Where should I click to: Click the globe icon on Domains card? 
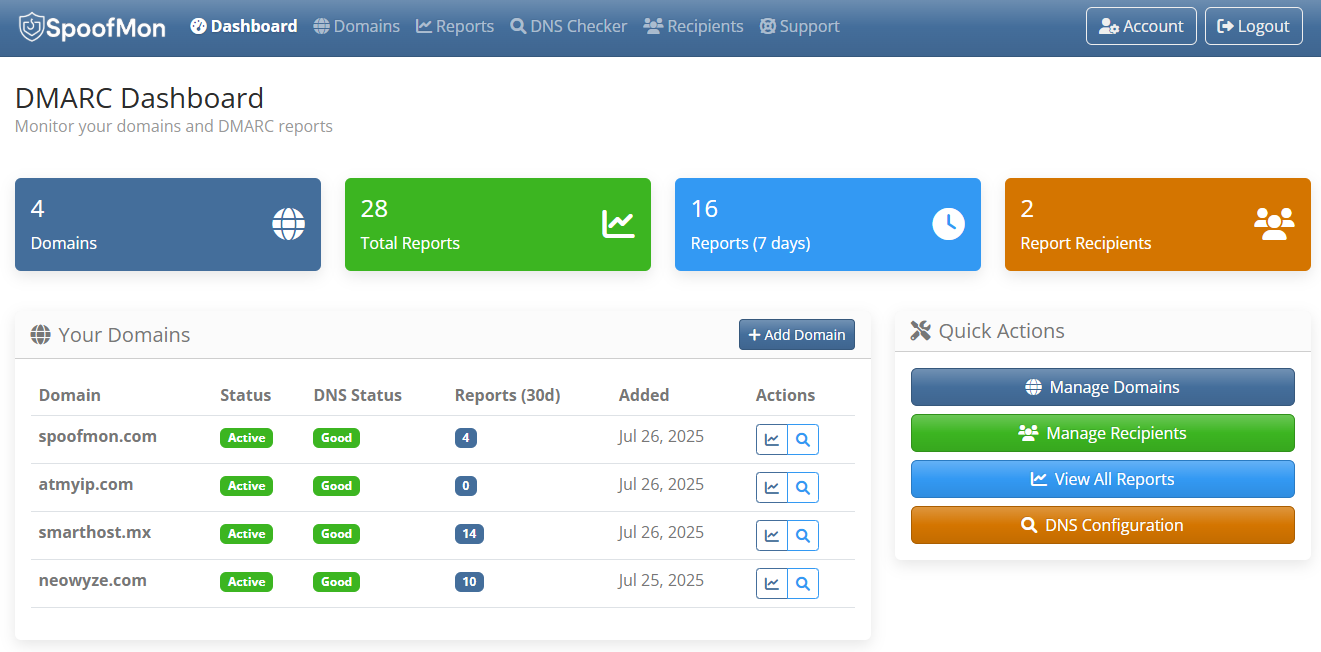tap(288, 224)
